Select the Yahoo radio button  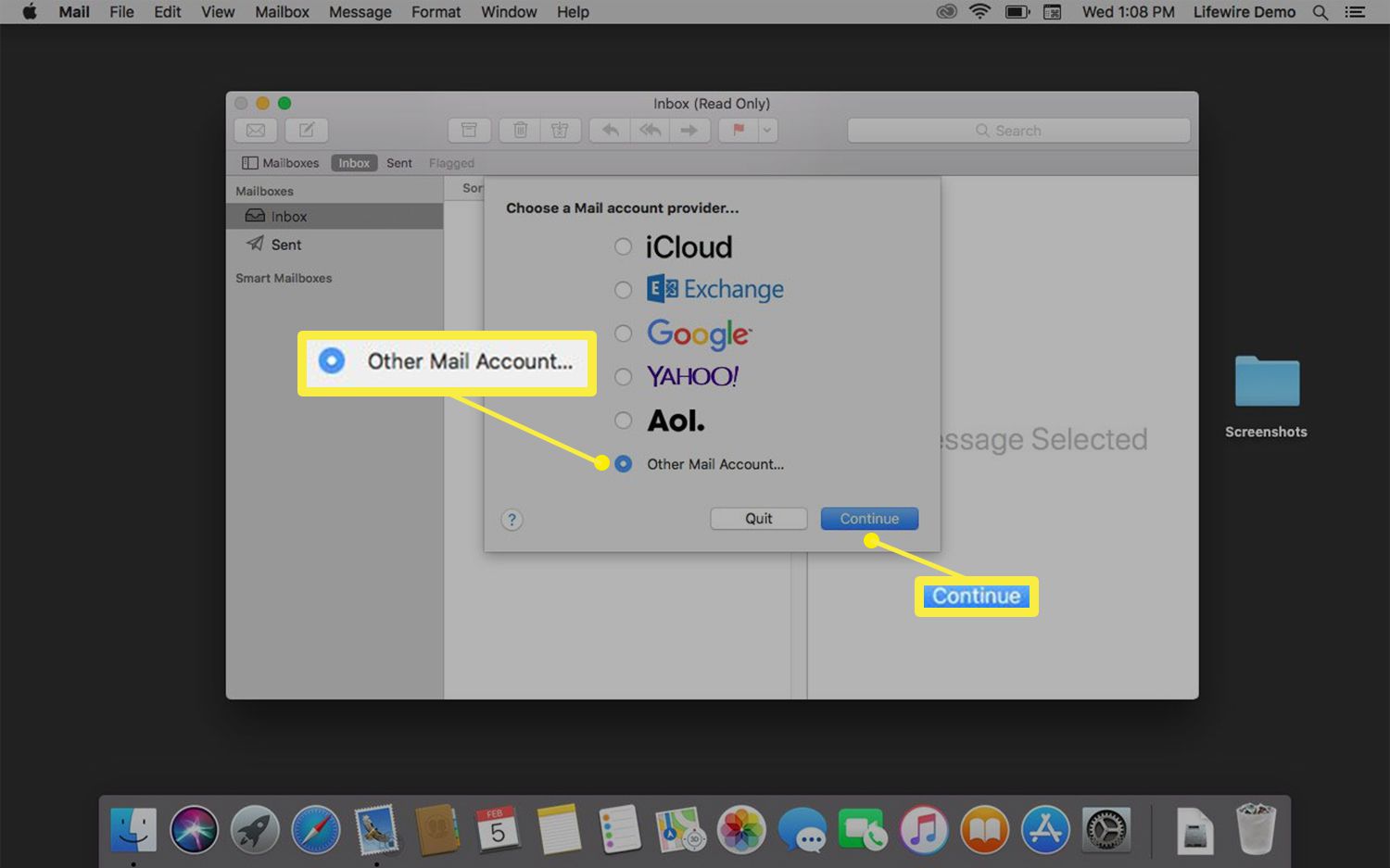tap(624, 377)
